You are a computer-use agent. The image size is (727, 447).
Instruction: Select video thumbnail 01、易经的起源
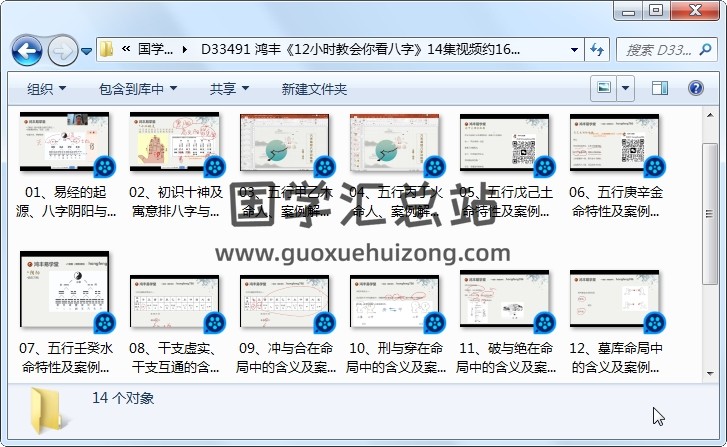click(64, 142)
